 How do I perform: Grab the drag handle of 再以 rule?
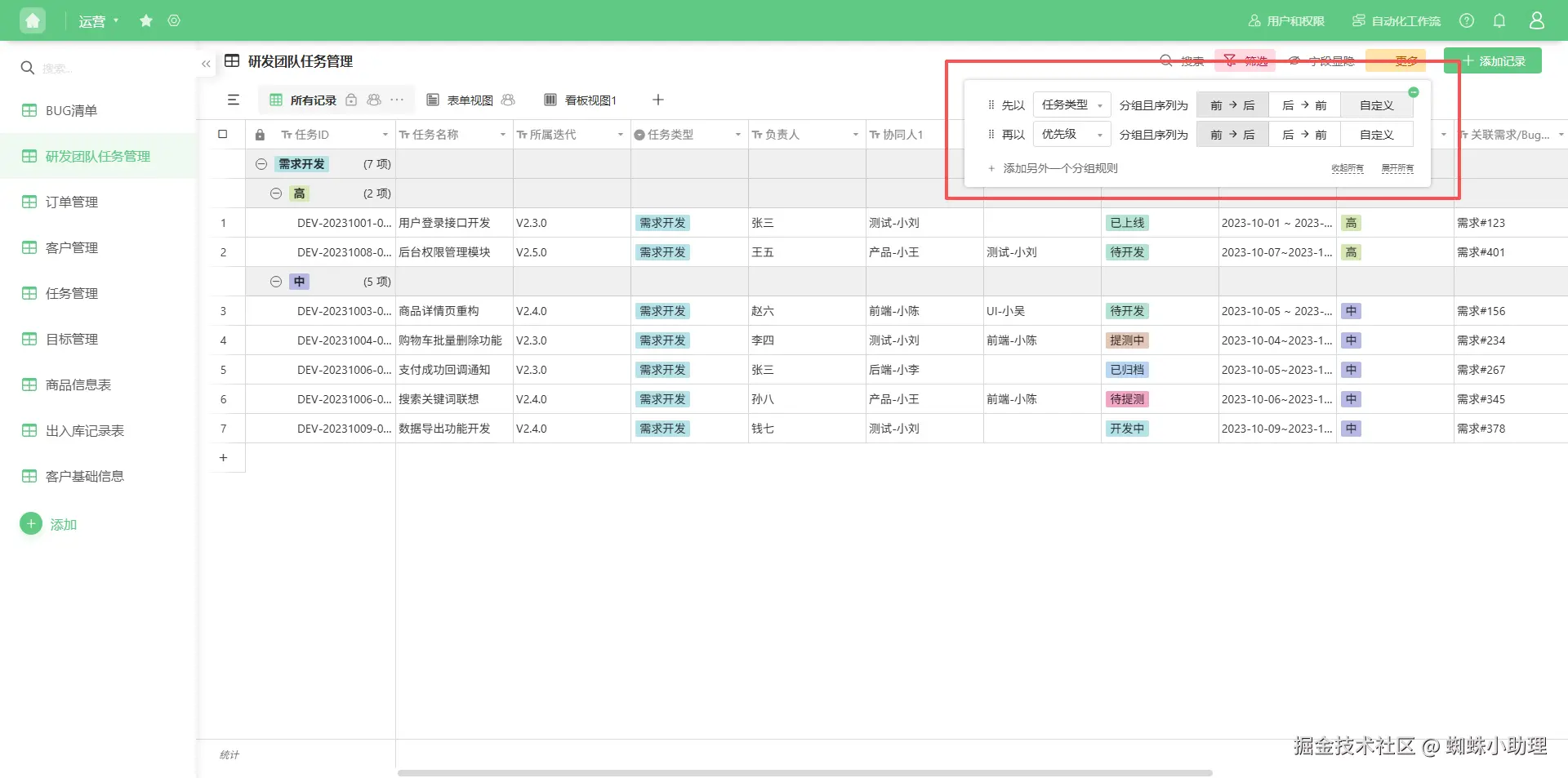[991, 134]
